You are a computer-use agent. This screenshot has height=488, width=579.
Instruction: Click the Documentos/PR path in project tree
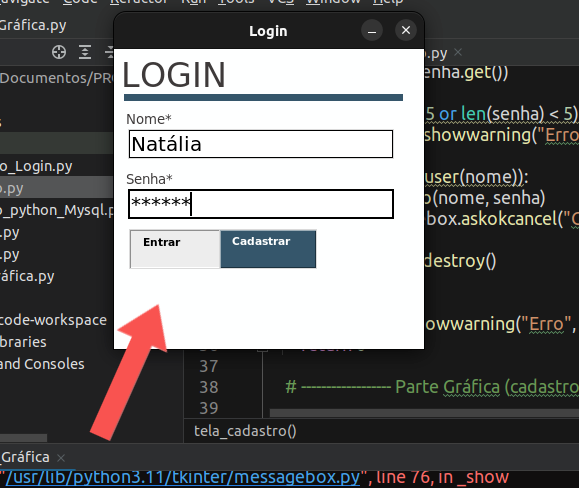point(56,78)
